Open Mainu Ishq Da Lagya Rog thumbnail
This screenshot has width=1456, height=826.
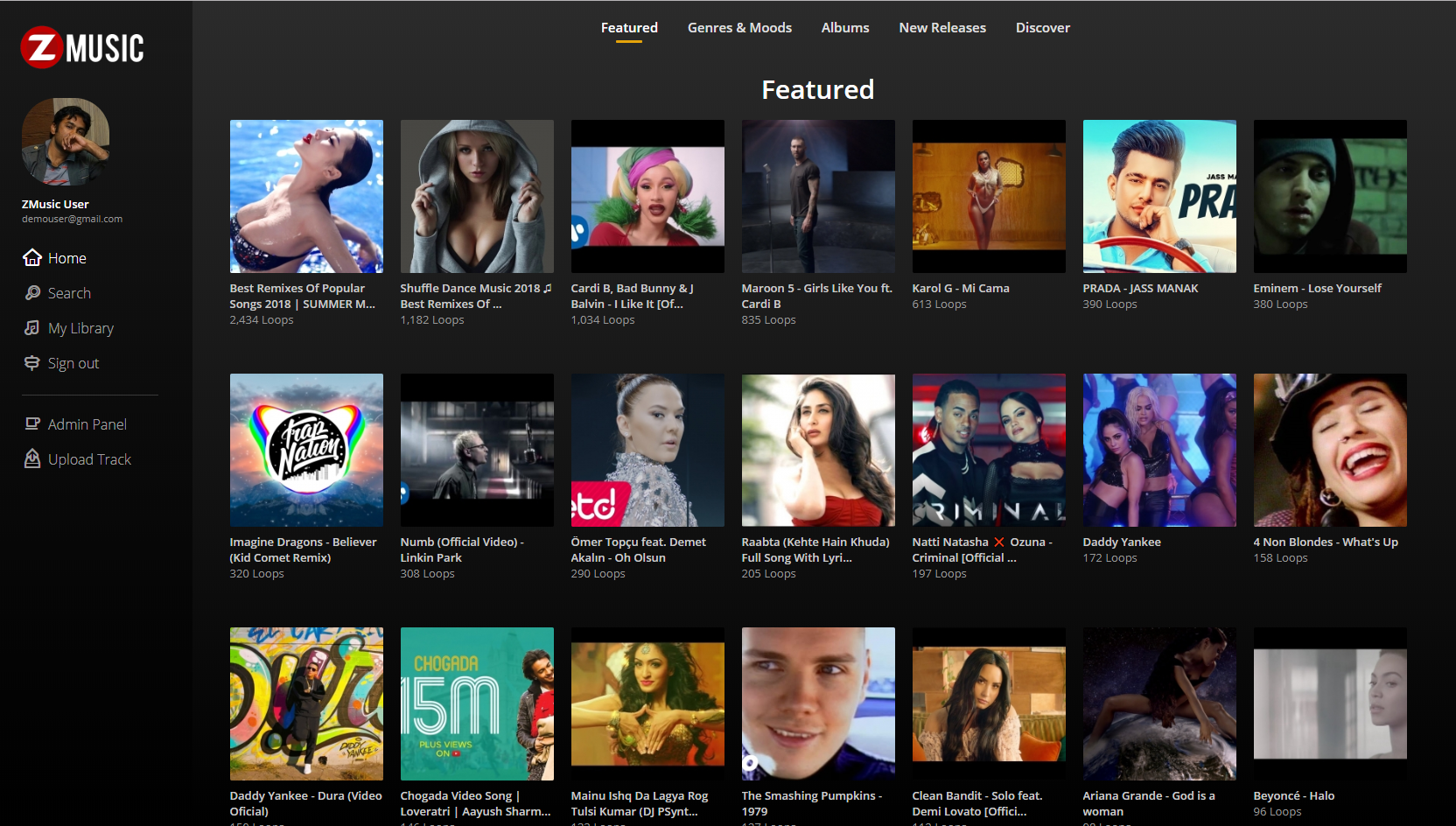(647, 703)
